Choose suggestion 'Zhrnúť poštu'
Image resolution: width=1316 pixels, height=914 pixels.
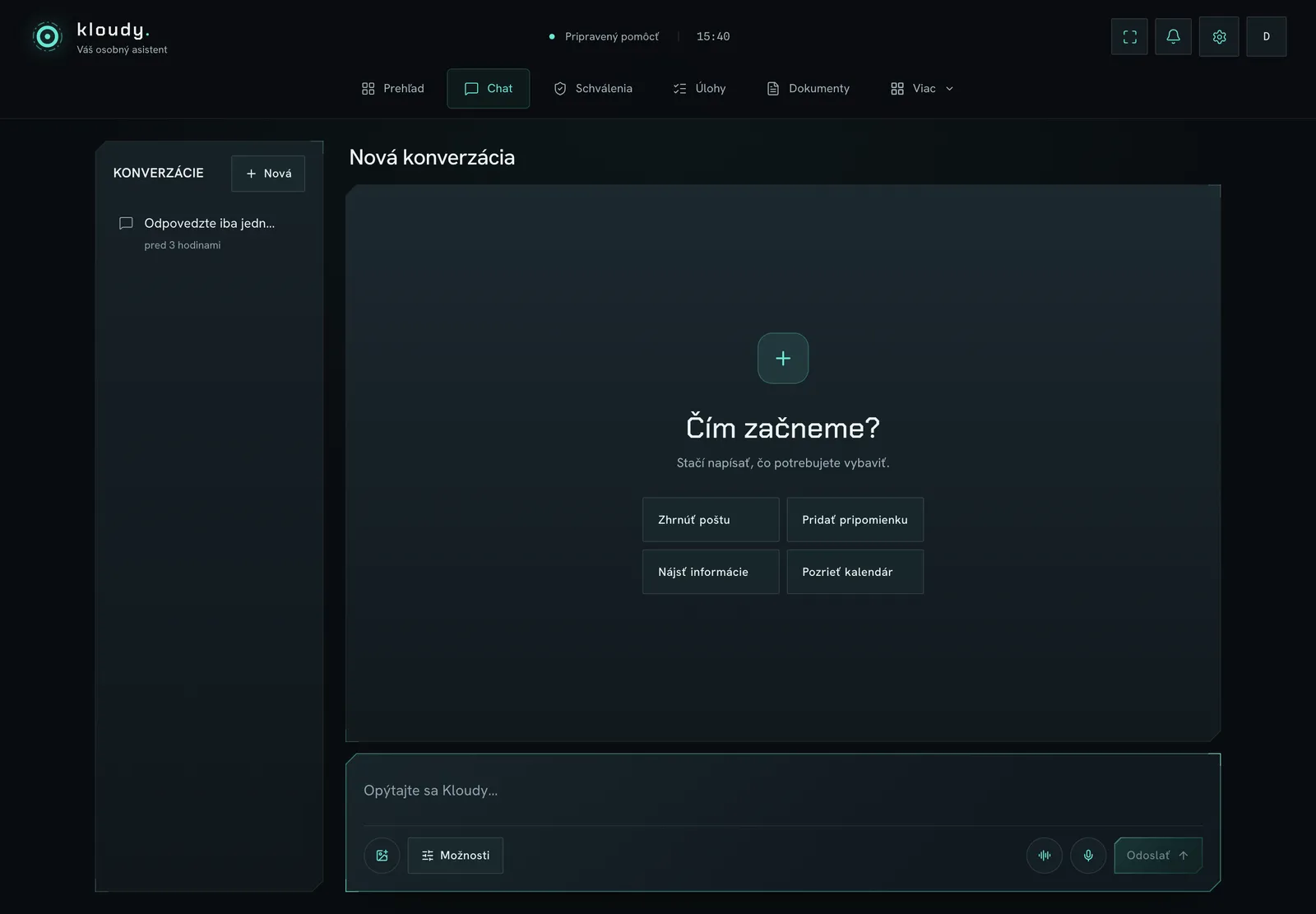pyautogui.click(x=711, y=520)
